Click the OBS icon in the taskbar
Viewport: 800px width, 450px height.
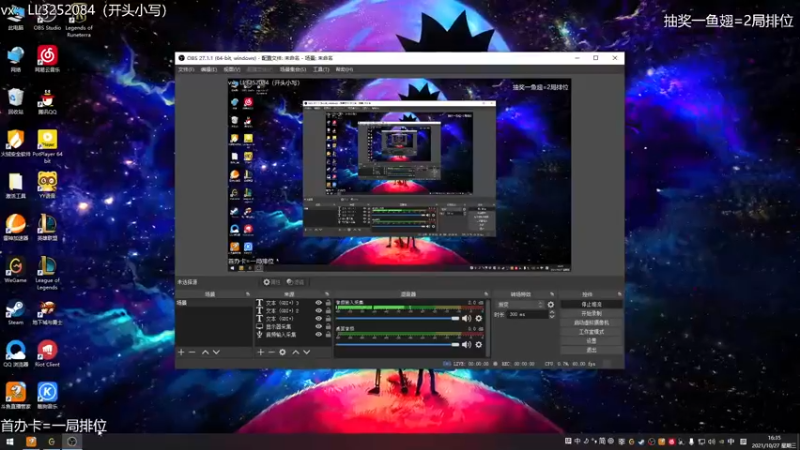pyautogui.click(x=72, y=442)
